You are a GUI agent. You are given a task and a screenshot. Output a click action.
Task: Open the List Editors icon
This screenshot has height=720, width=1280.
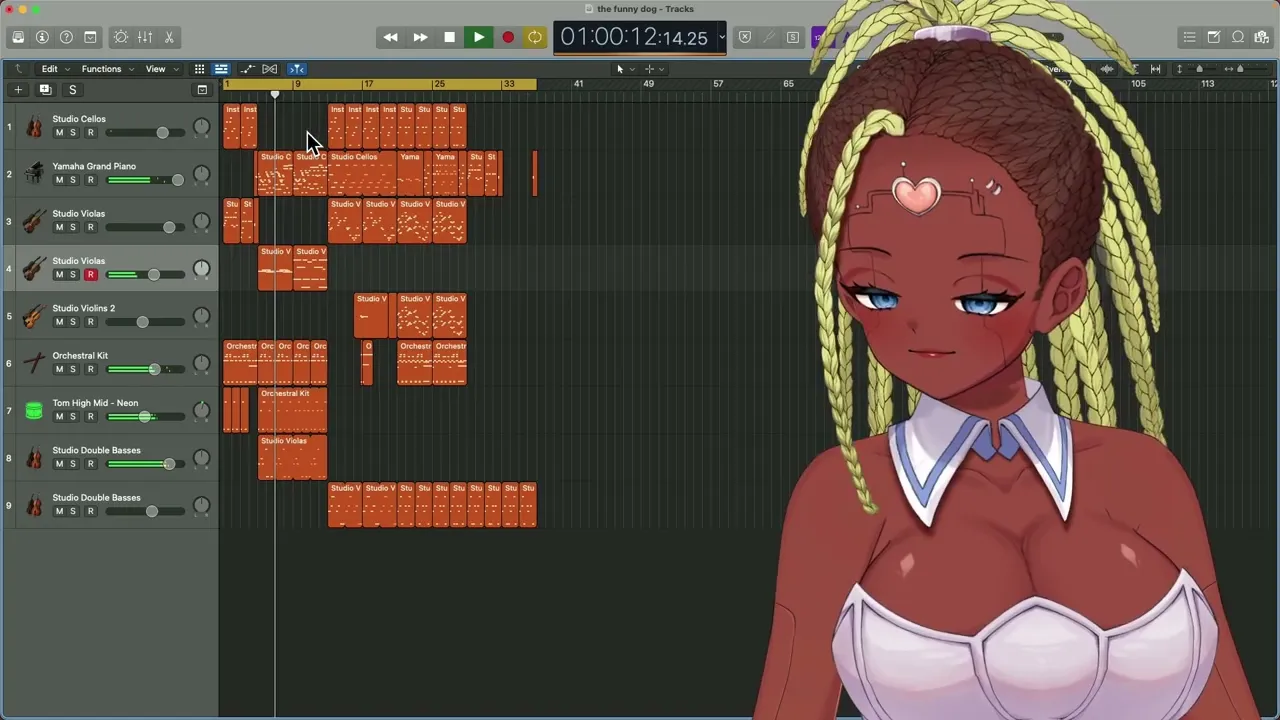pos(1189,37)
